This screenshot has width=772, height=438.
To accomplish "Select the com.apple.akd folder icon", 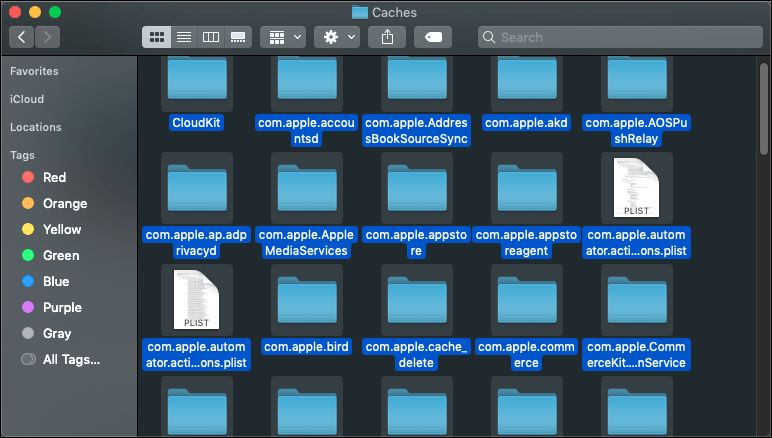I will click(x=527, y=79).
